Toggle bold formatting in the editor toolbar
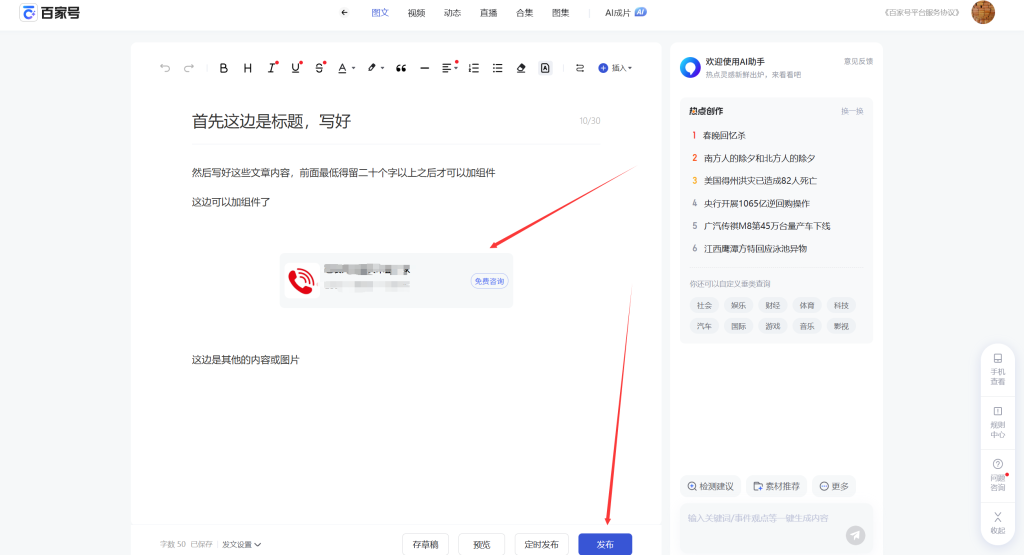Viewport: 1024px width, 555px height. (x=223, y=68)
